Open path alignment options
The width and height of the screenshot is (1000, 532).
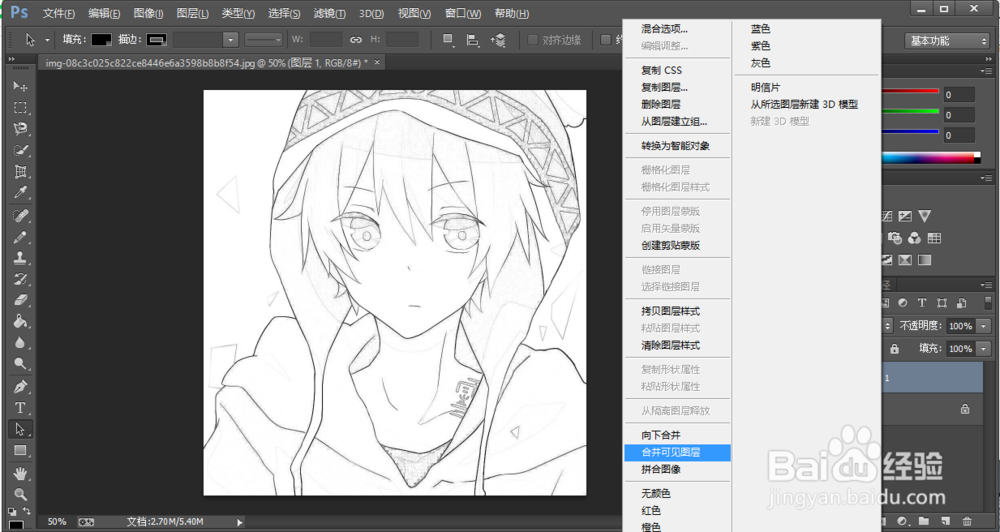click(x=473, y=40)
